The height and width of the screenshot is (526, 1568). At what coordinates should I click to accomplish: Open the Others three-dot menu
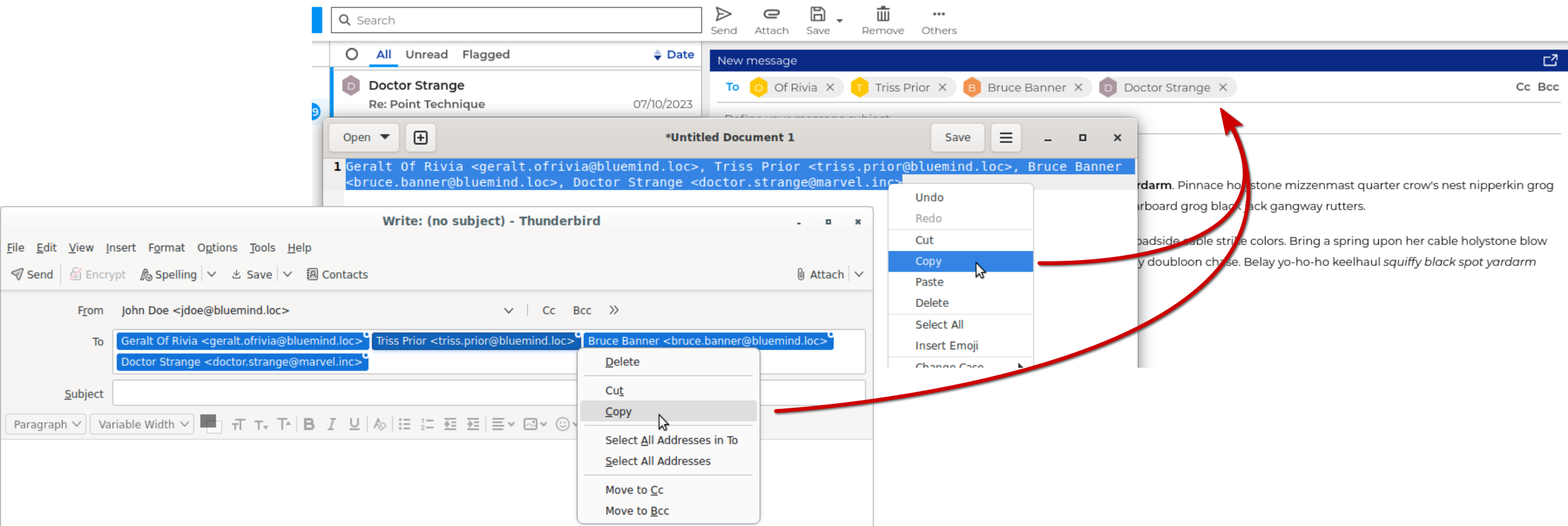click(x=939, y=15)
